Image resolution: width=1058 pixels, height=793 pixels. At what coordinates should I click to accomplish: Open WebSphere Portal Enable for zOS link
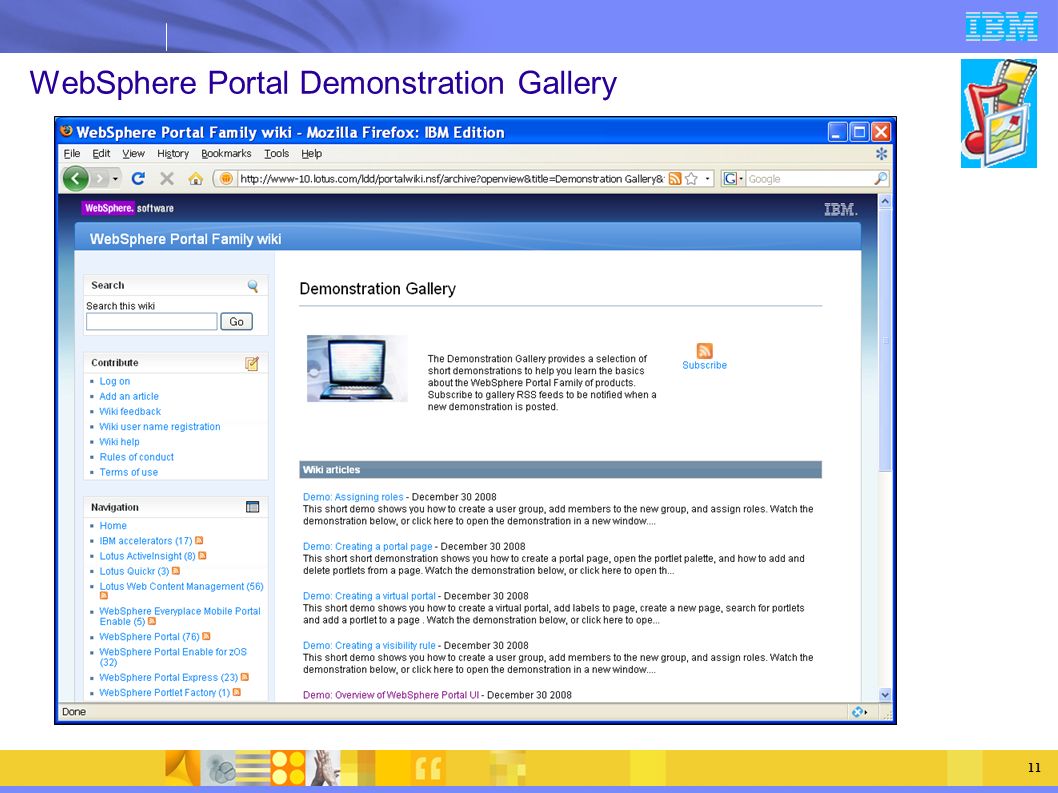173,657
